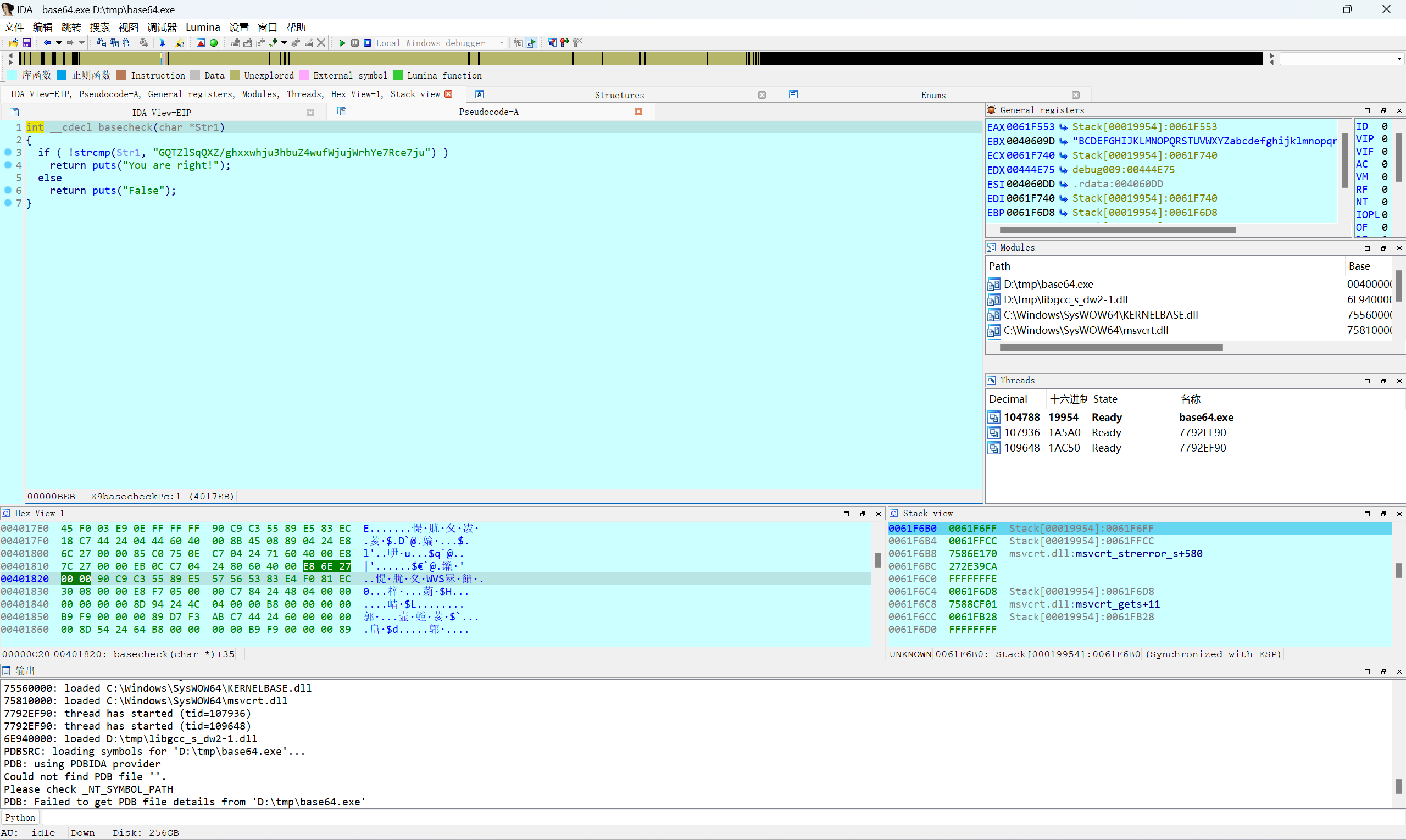Click the Save database icon
This screenshot has height=840, width=1406.
point(26,43)
